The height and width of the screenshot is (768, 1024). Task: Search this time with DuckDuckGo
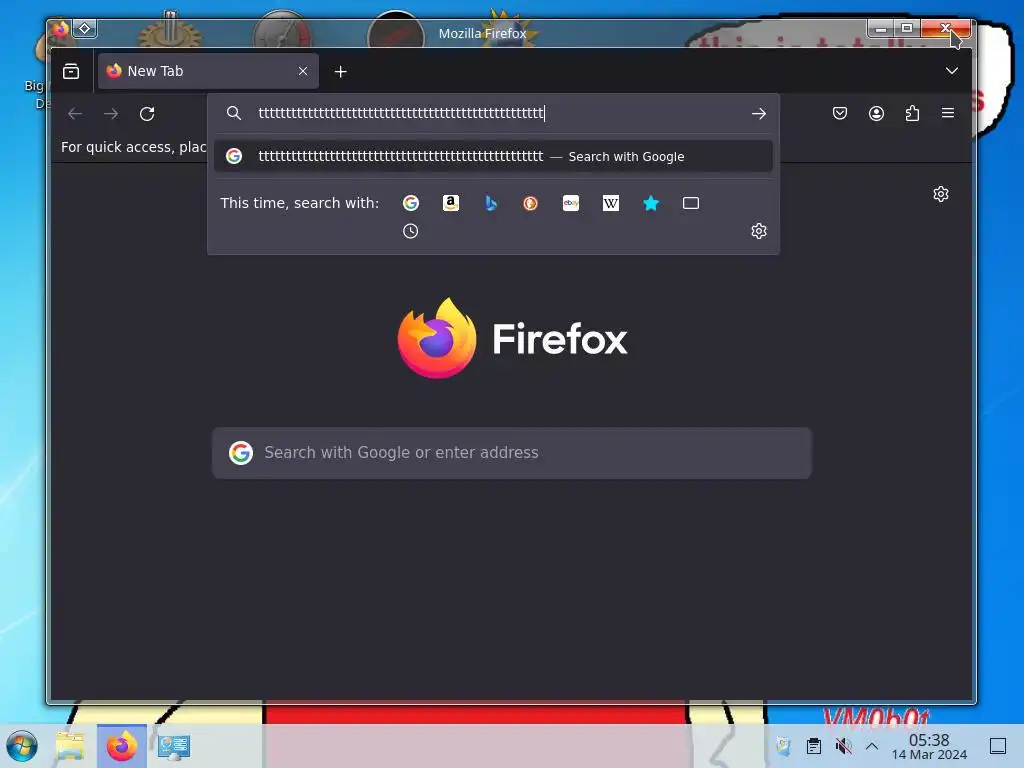(530, 203)
